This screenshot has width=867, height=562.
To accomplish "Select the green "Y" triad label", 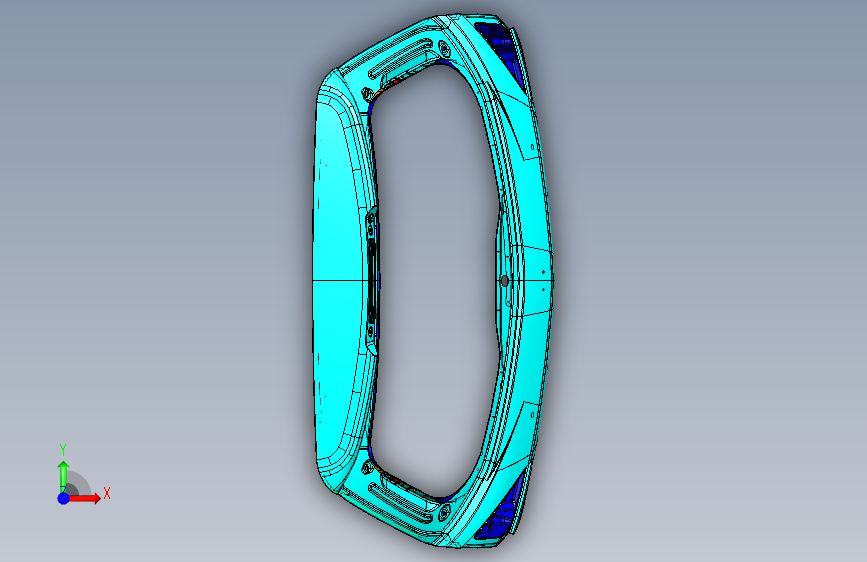I will (63, 450).
